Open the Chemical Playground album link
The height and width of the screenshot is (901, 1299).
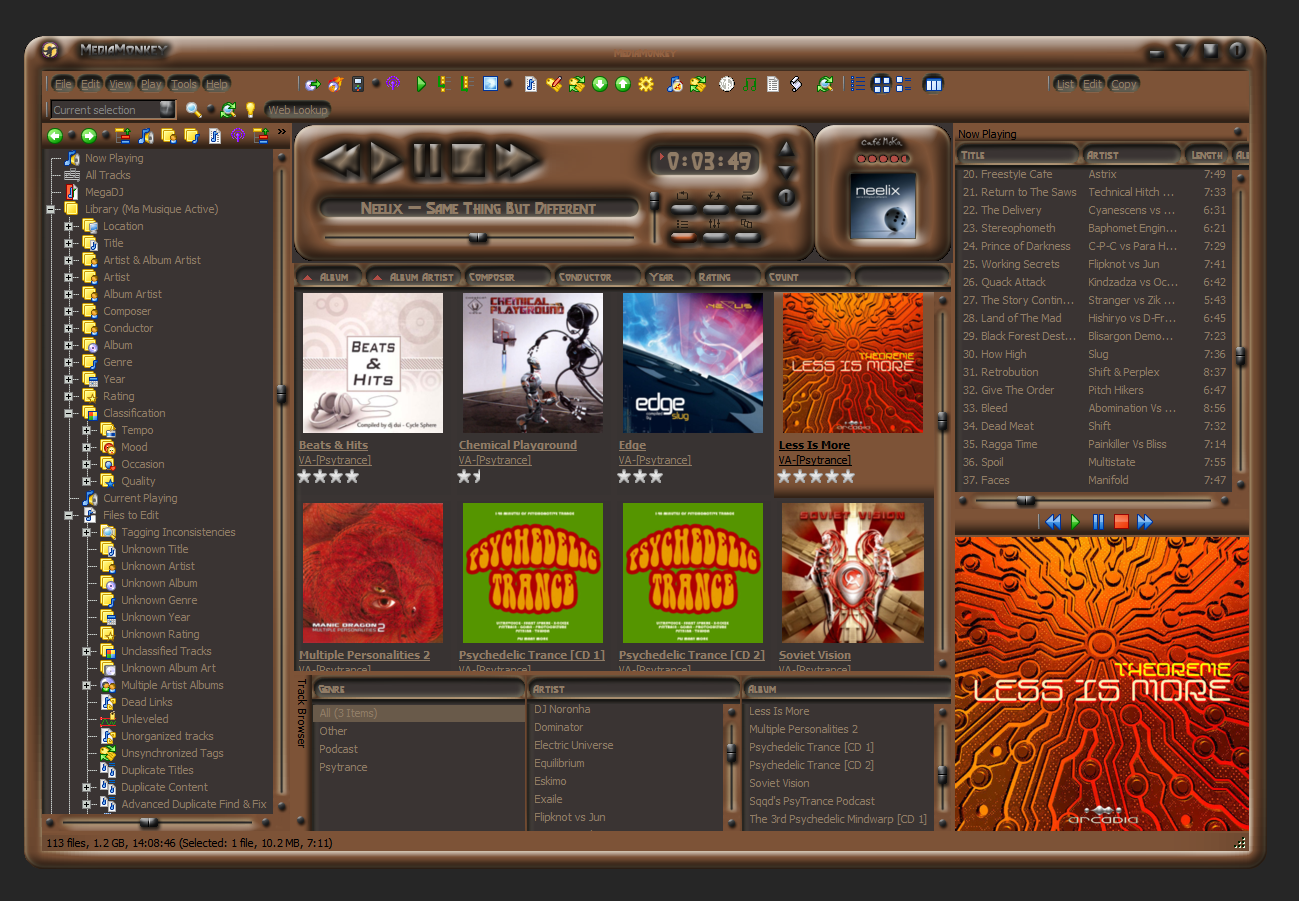(x=517, y=445)
